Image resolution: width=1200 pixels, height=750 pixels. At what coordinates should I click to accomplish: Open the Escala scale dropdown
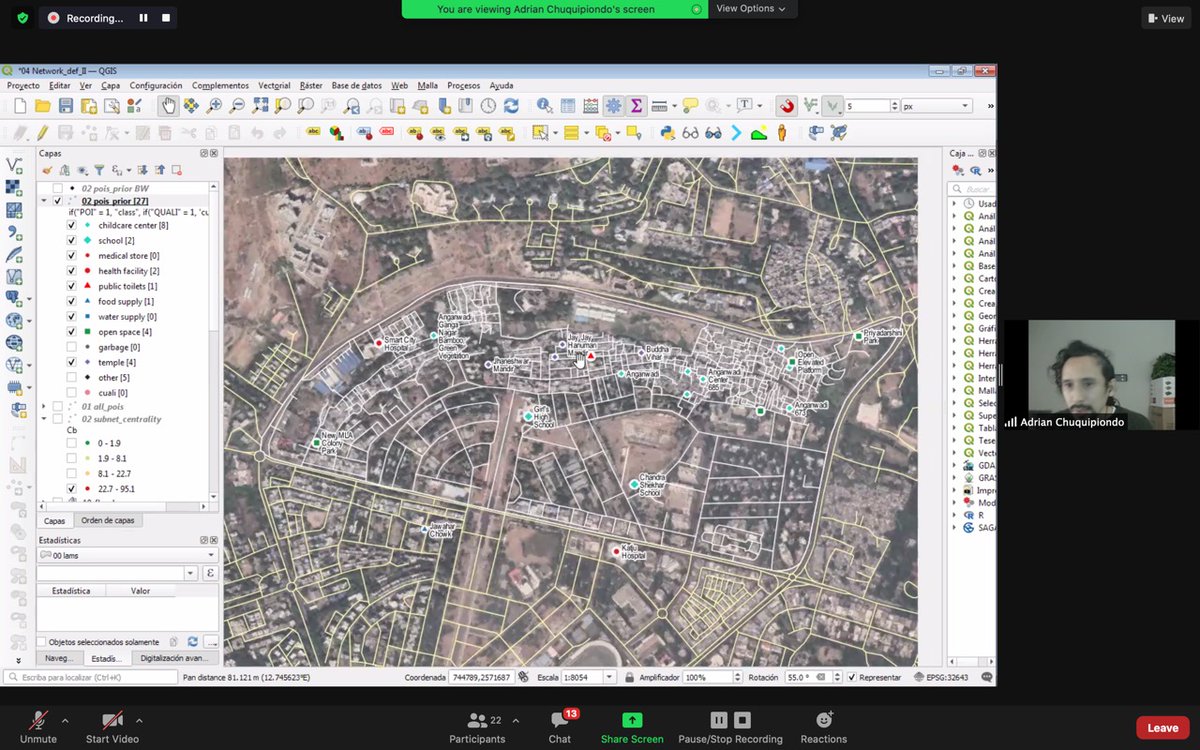point(609,677)
